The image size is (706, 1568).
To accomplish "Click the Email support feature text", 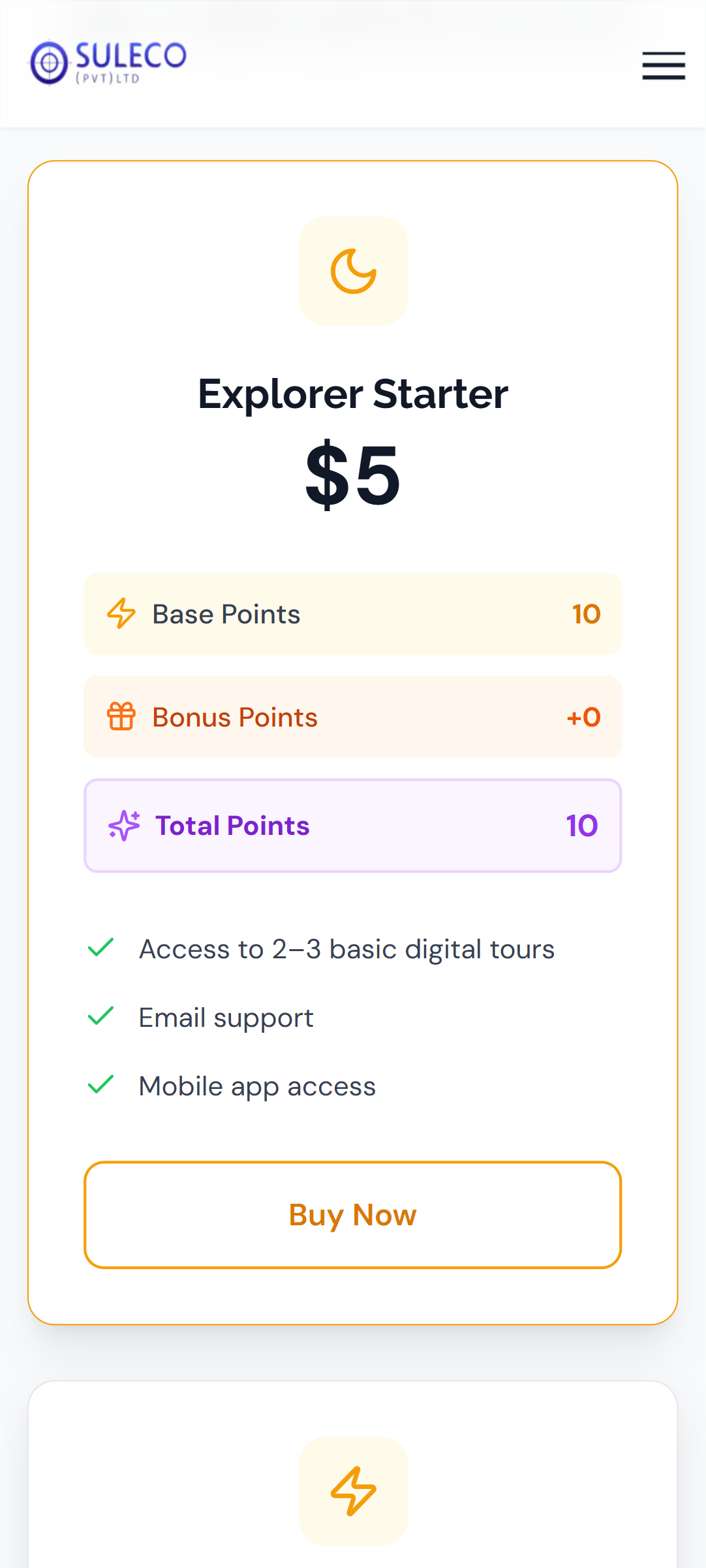I will tap(226, 1018).
